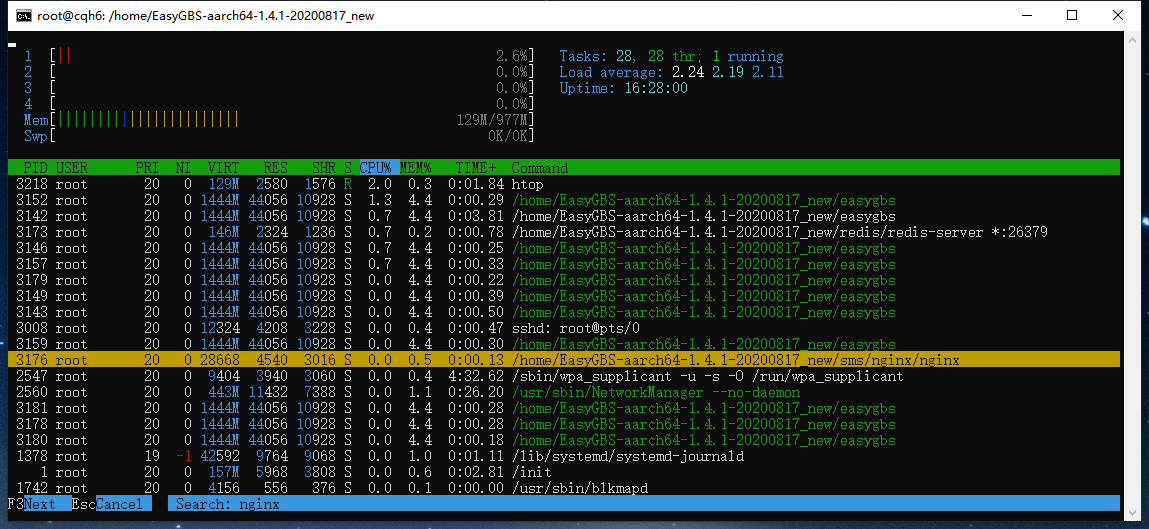
Task: Click Esc Cancel in the bottom bar
Action: tap(111, 504)
